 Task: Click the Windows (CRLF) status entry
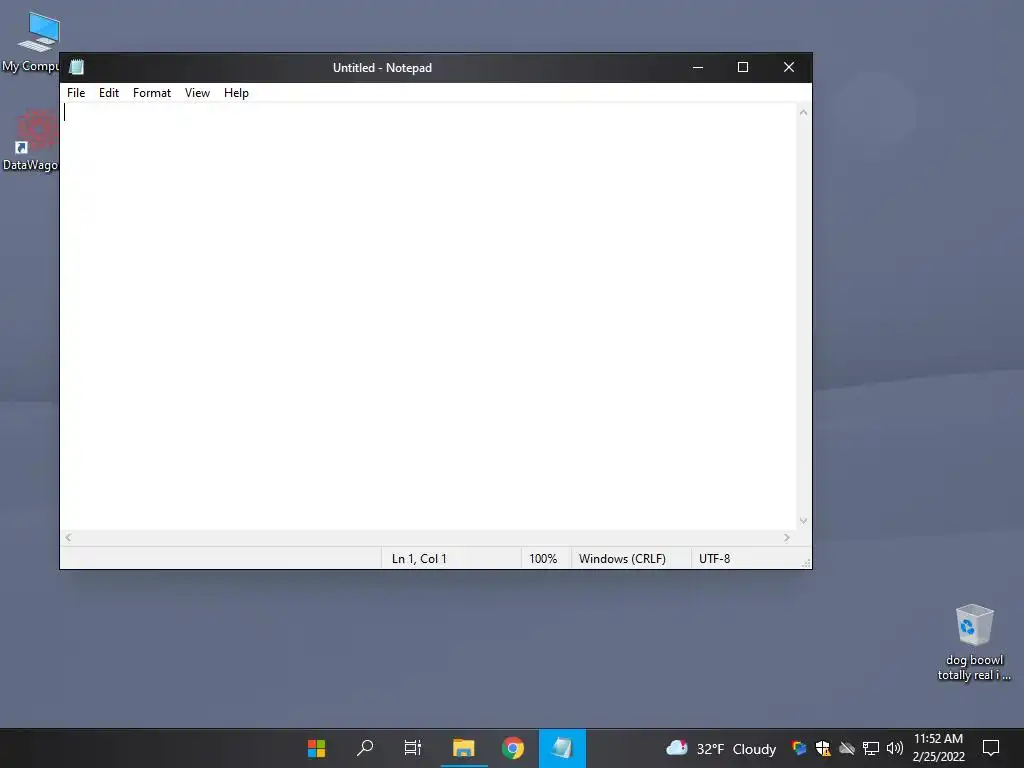click(x=622, y=559)
